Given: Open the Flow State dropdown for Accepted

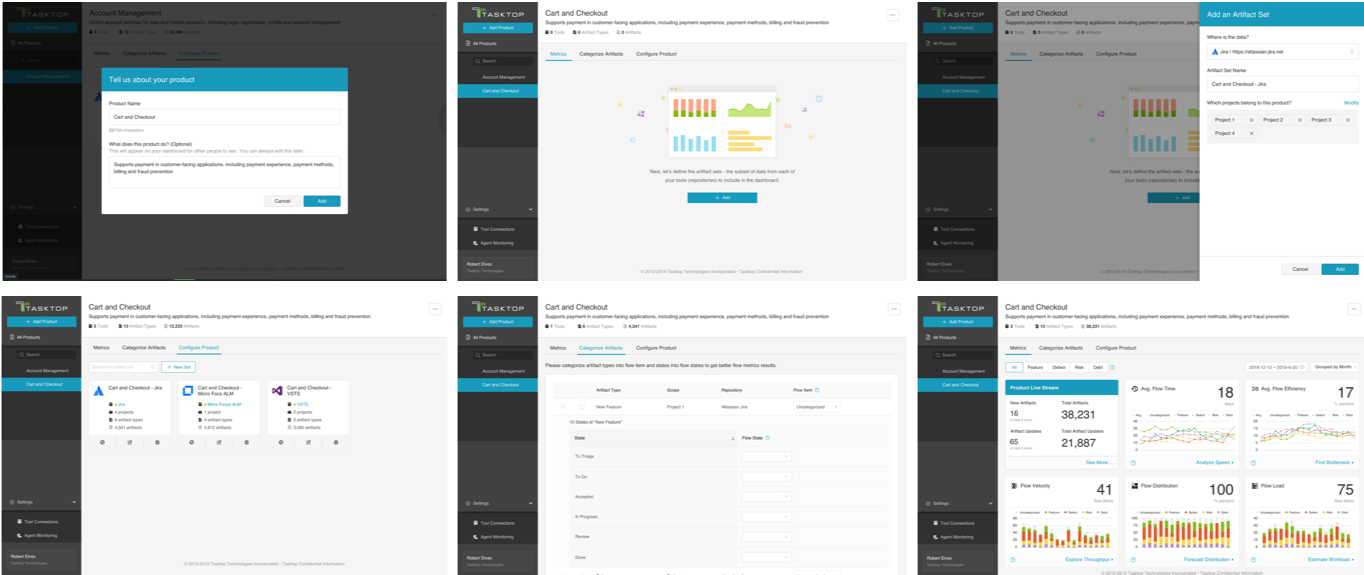Looking at the screenshot, I should tap(767, 496).
